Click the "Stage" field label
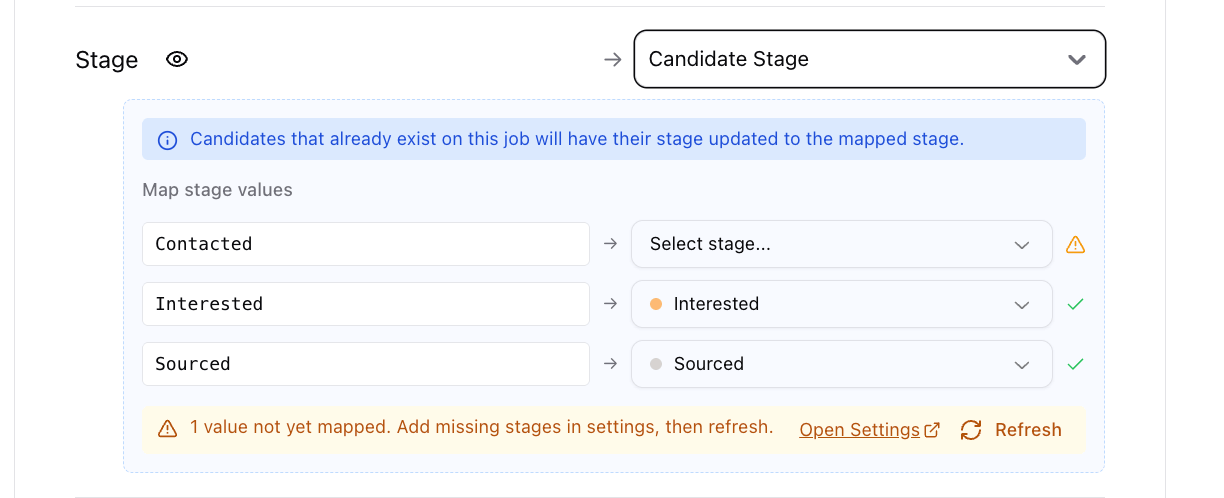The height and width of the screenshot is (498, 1224). tap(107, 60)
